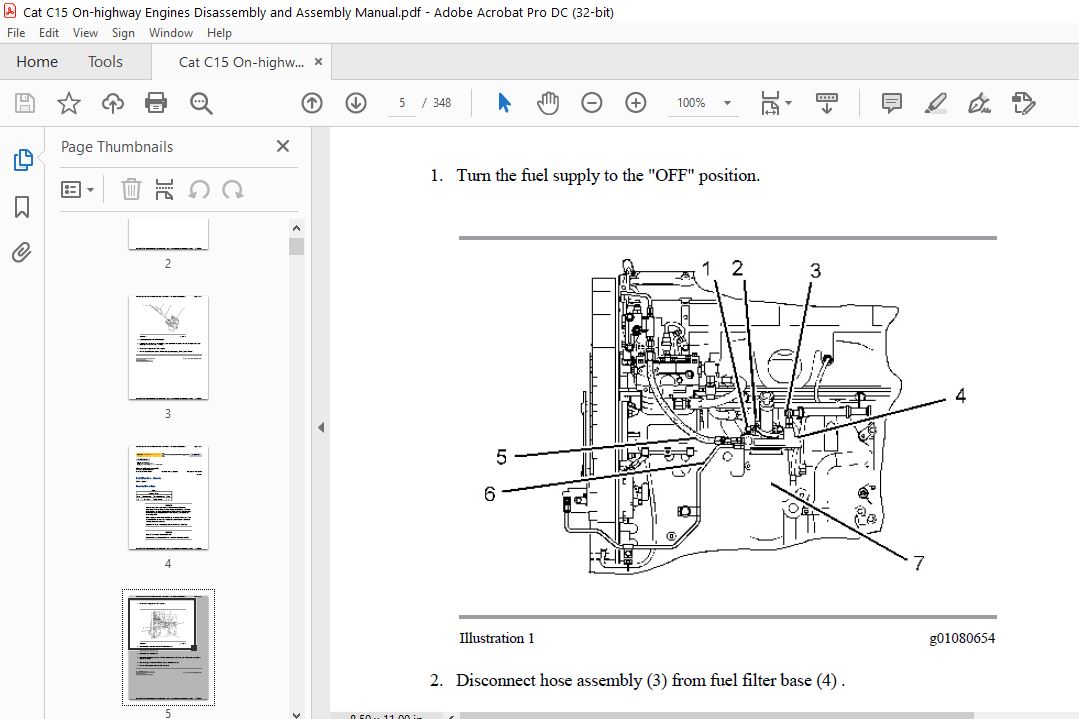
Task: Click the Save file icon
Action: 25,103
